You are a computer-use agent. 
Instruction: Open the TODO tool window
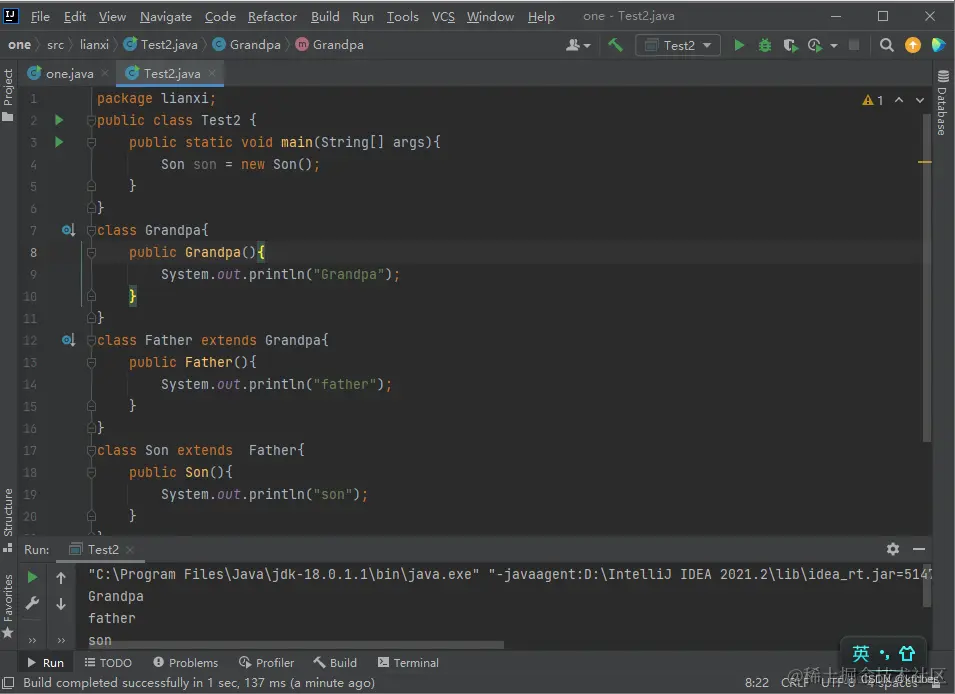[x=108, y=662]
